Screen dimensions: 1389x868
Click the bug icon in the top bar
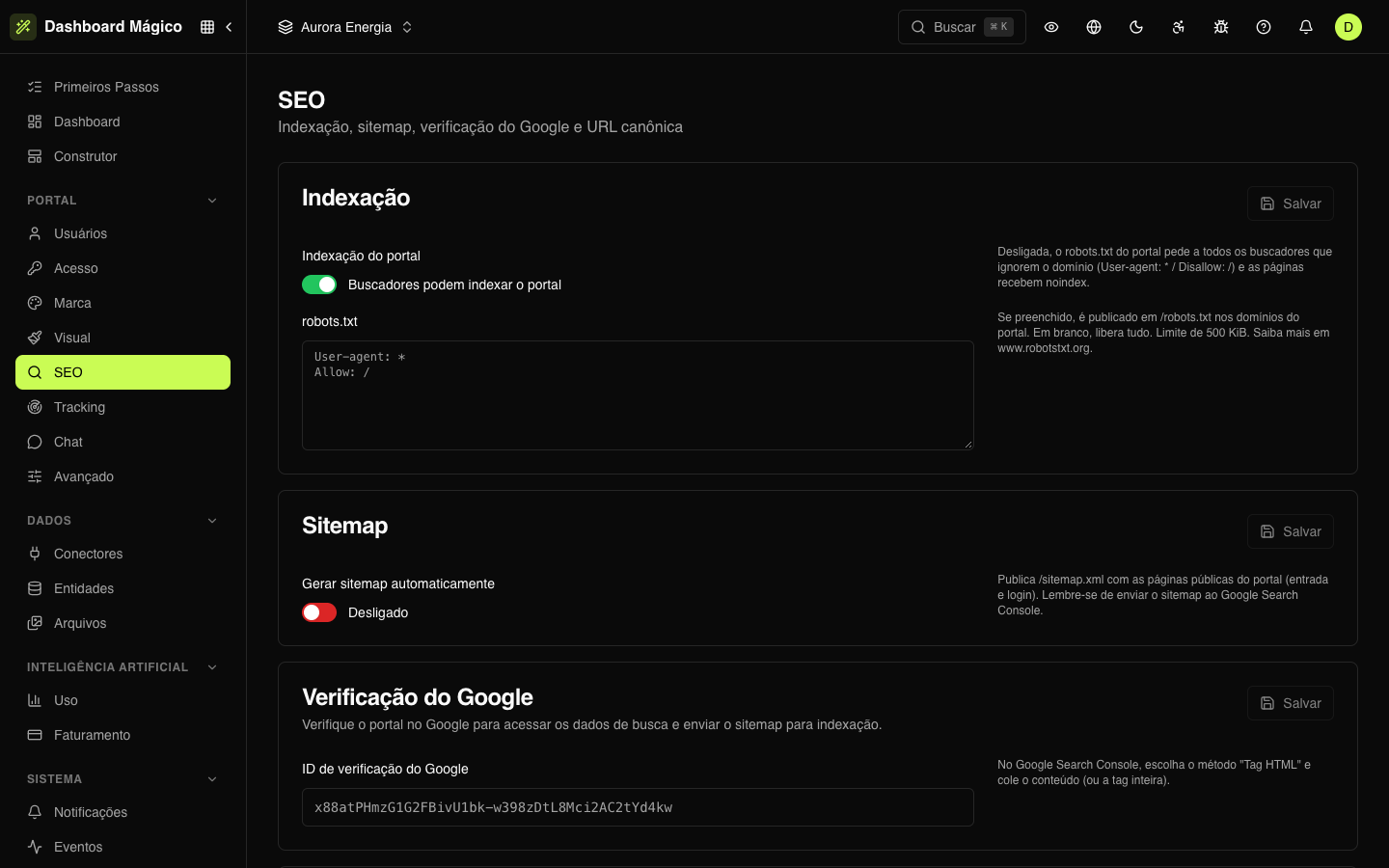point(1221,27)
